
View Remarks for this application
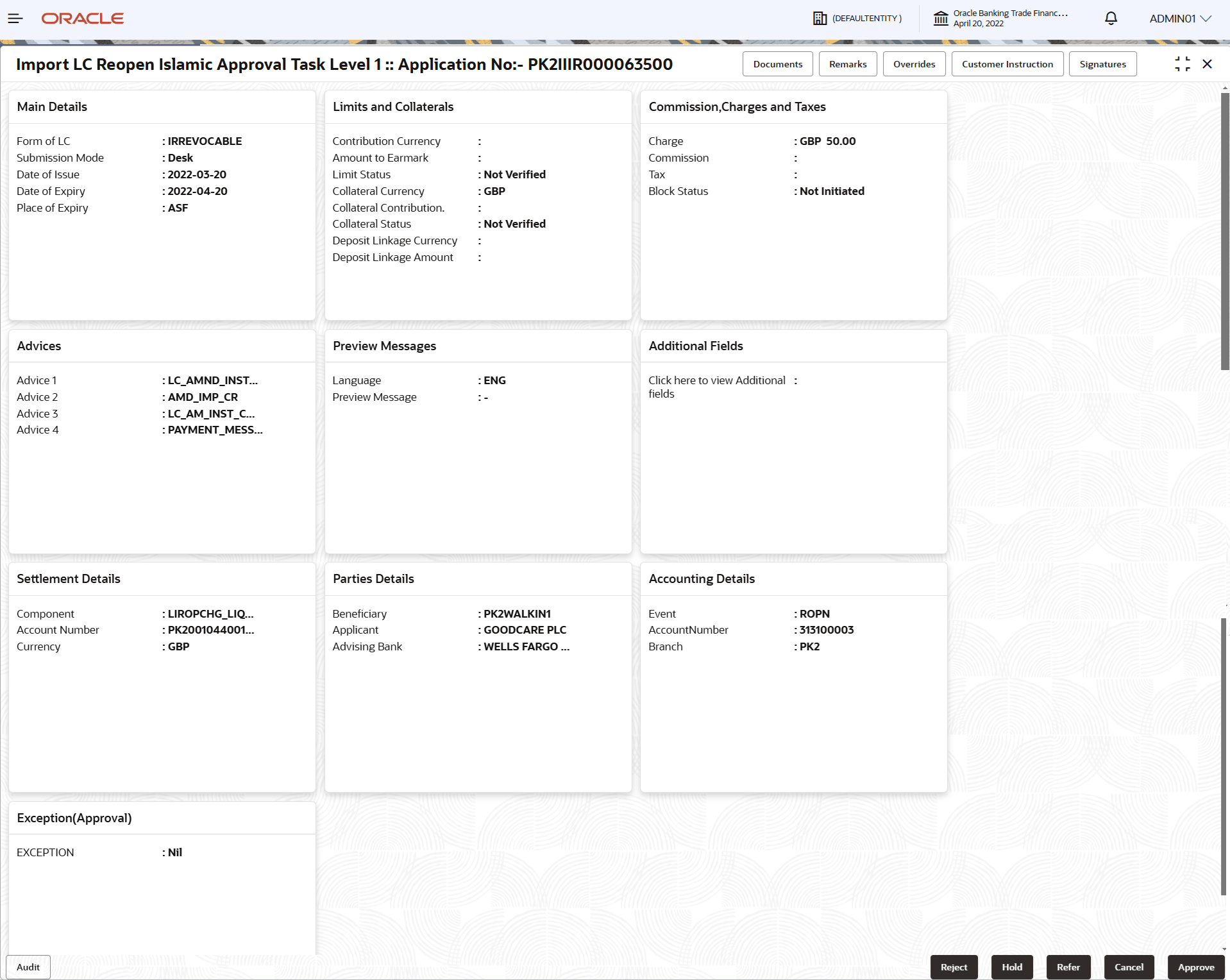pos(847,63)
